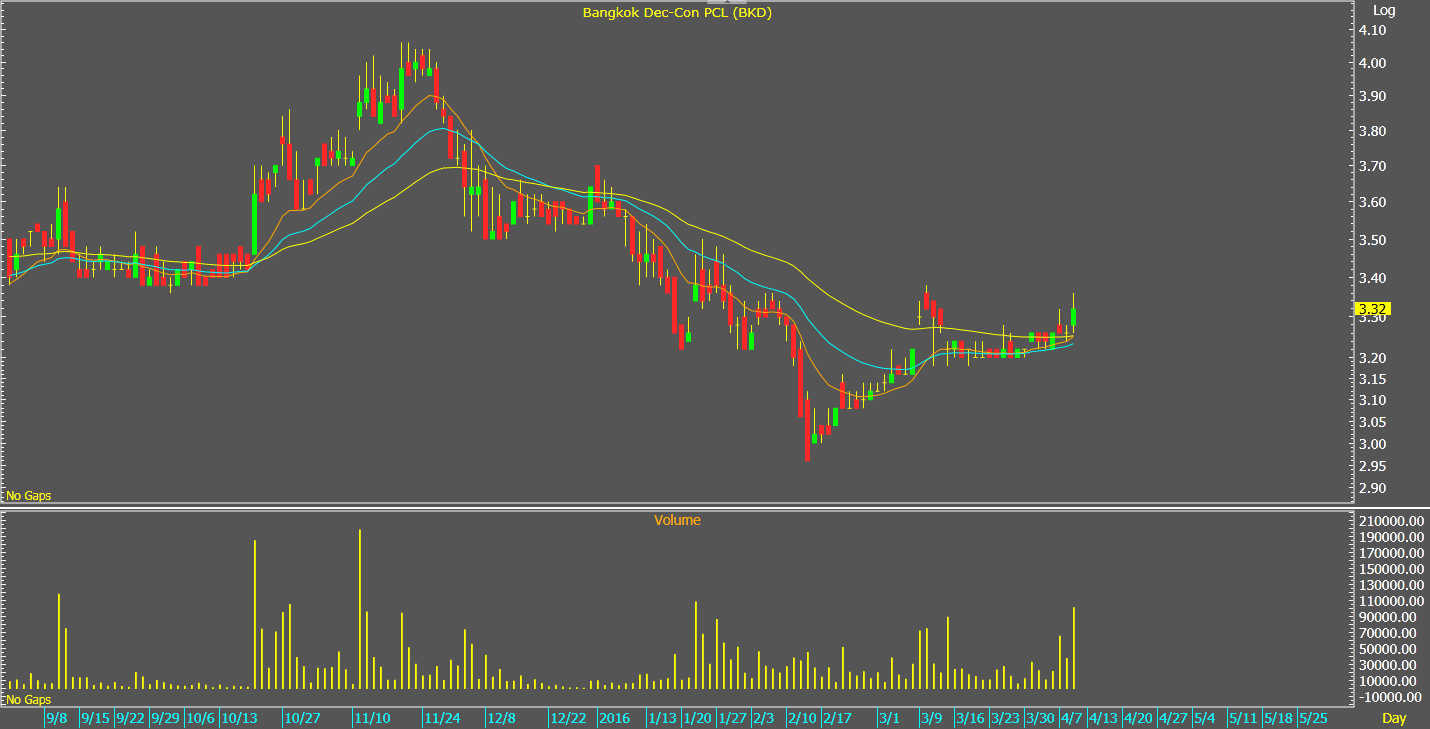Click the 1/13 date marker
1430x729 pixels.
pyautogui.click(x=663, y=718)
